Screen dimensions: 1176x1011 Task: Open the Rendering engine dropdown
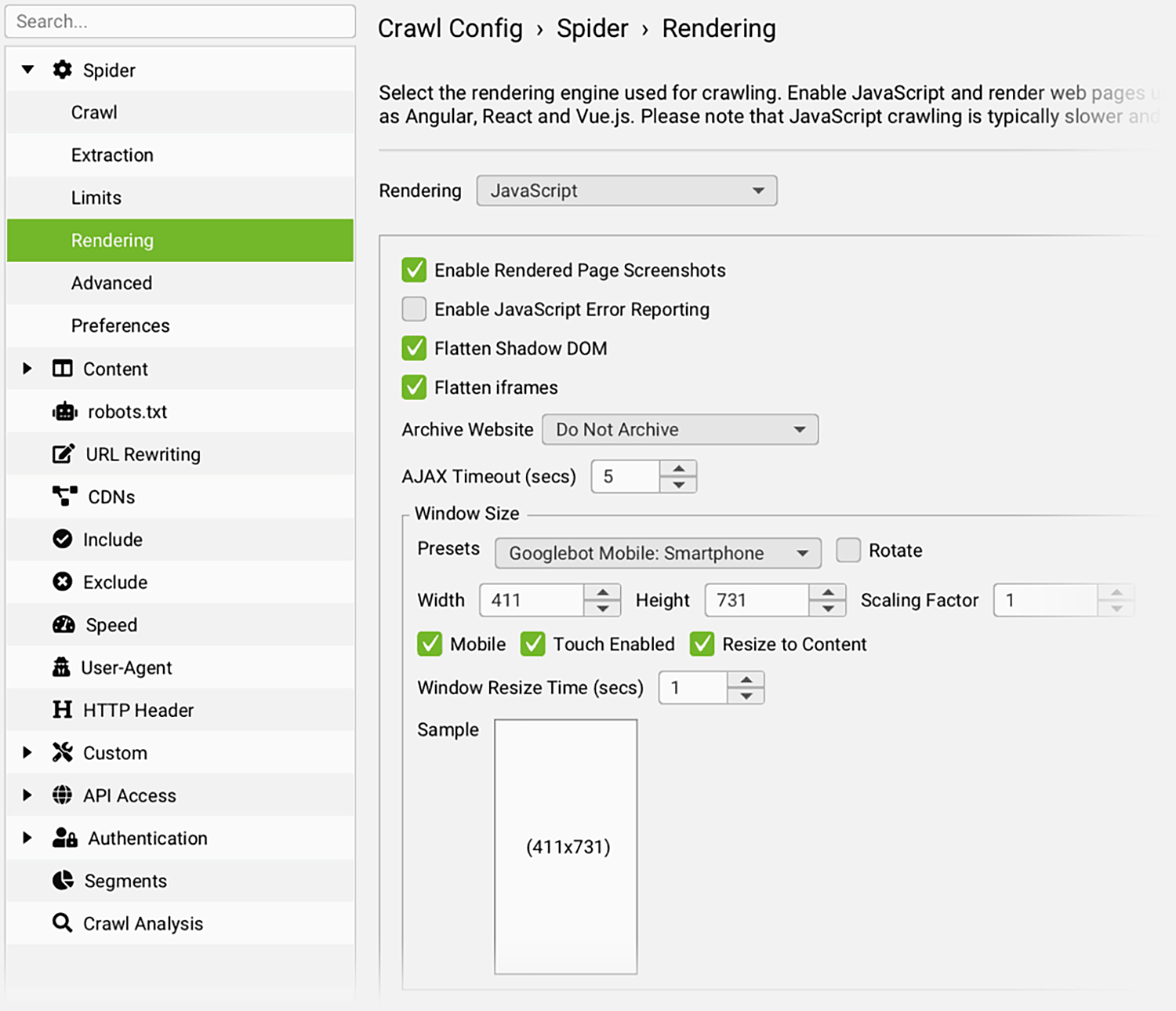[627, 191]
